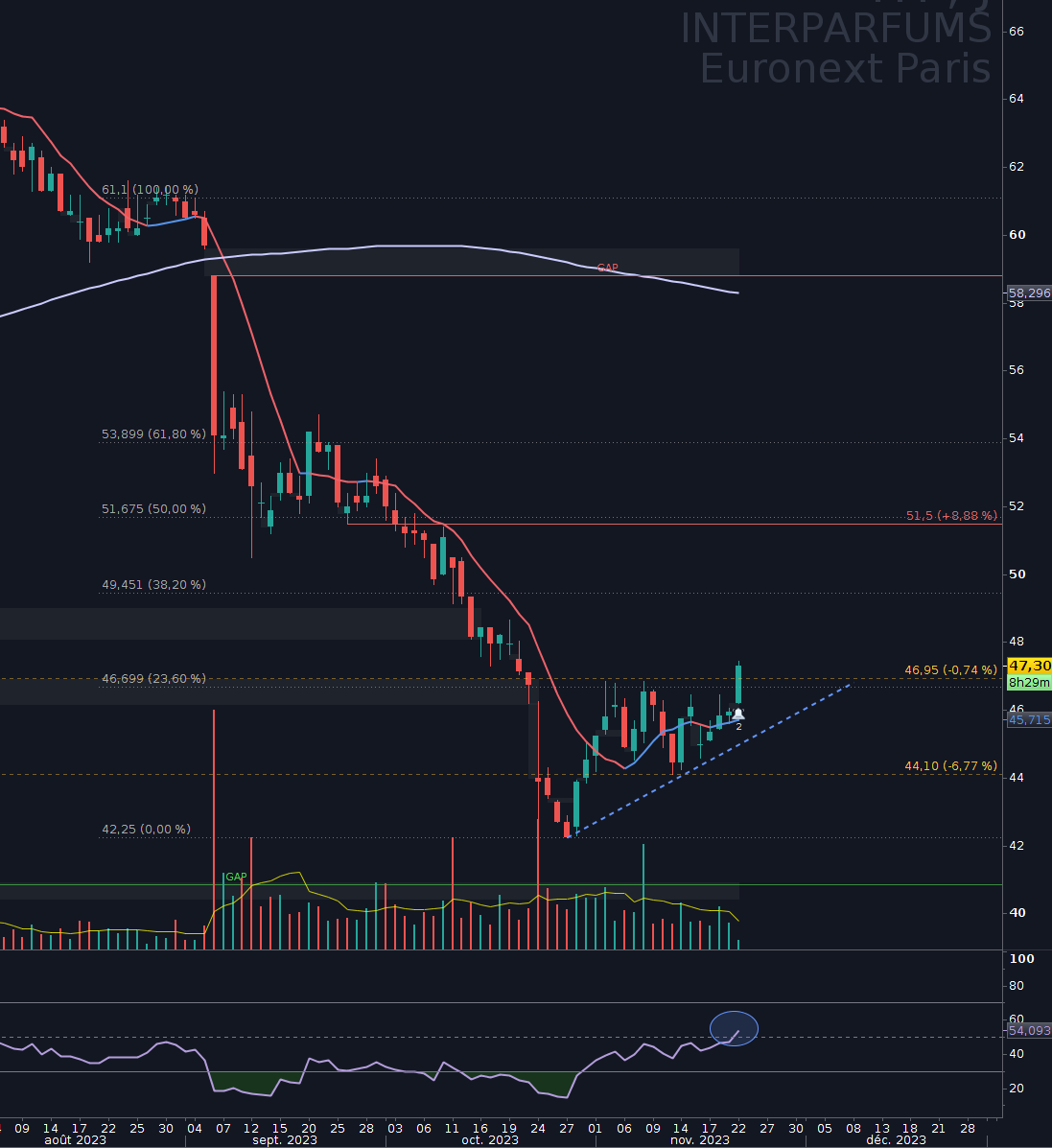Select the green GAP label near volume bars

236,877
